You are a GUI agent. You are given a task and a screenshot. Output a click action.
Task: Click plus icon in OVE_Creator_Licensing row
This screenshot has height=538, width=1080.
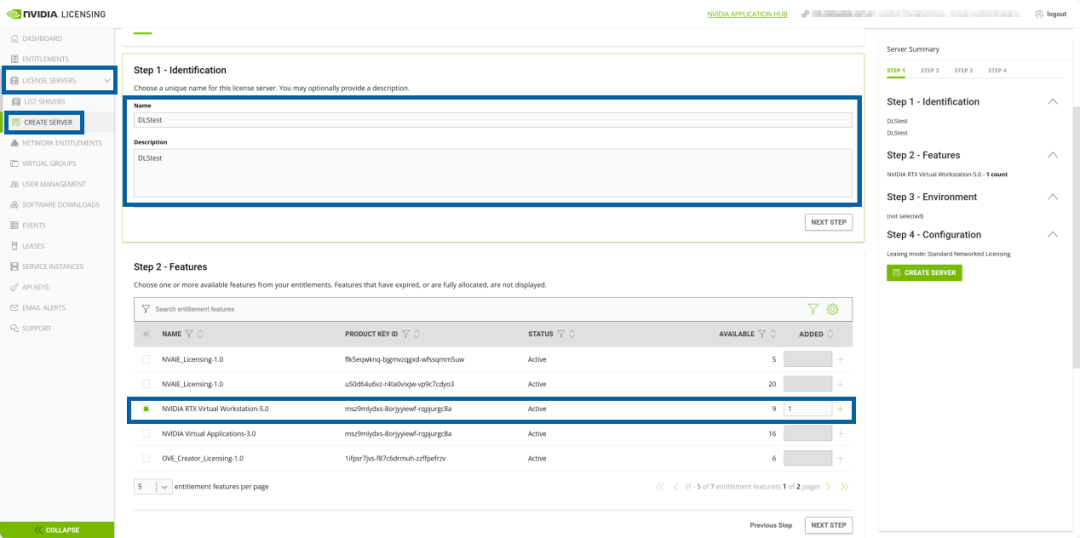click(x=840, y=458)
